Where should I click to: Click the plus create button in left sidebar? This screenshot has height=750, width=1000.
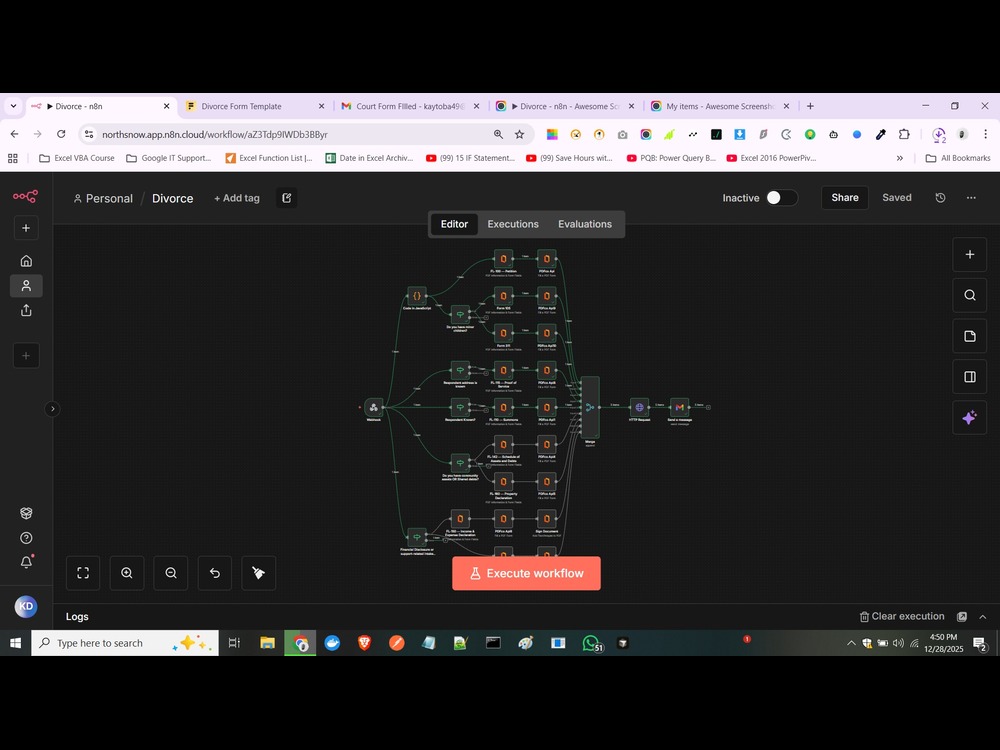pos(26,228)
